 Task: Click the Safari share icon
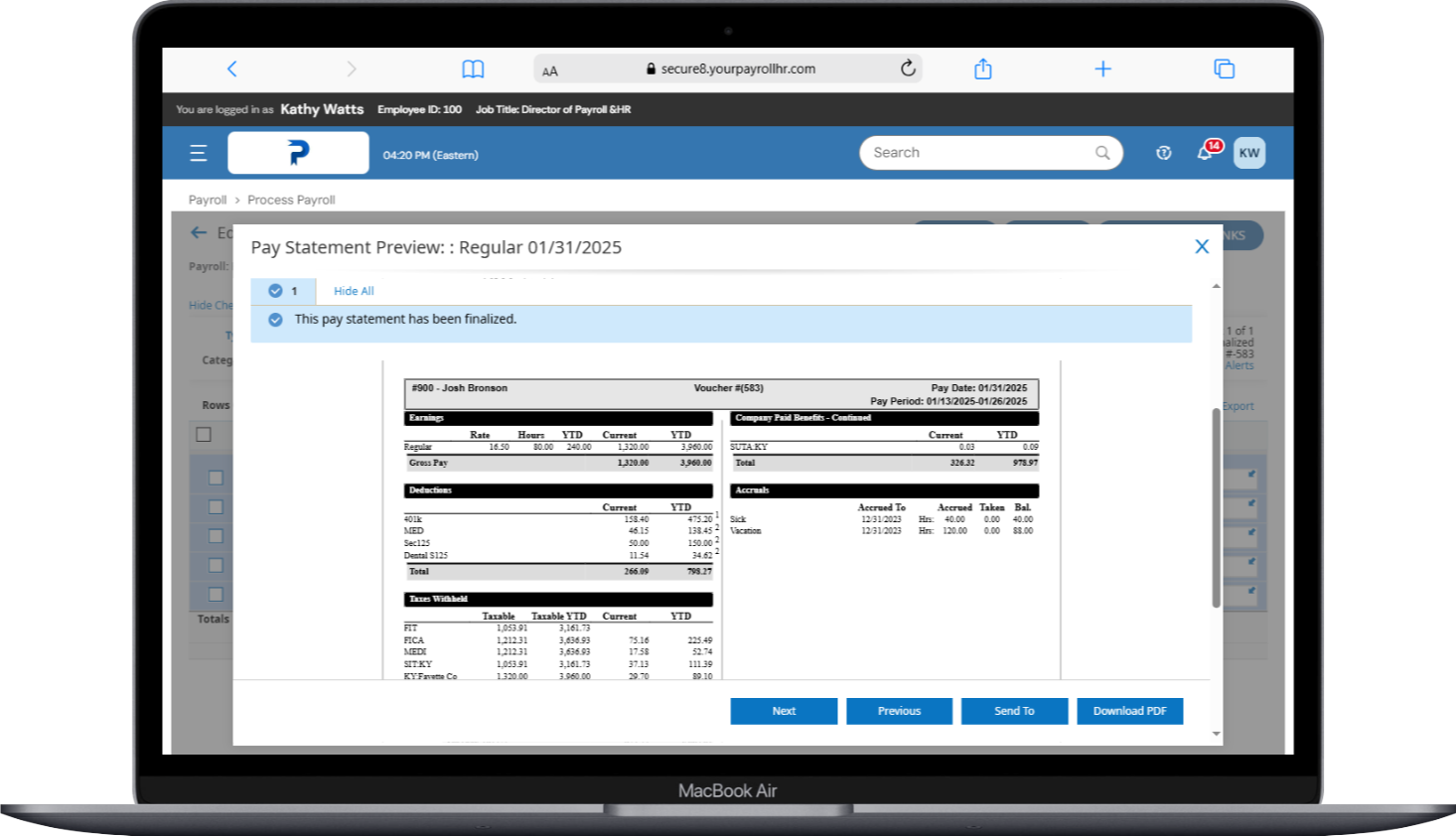[x=982, y=68]
